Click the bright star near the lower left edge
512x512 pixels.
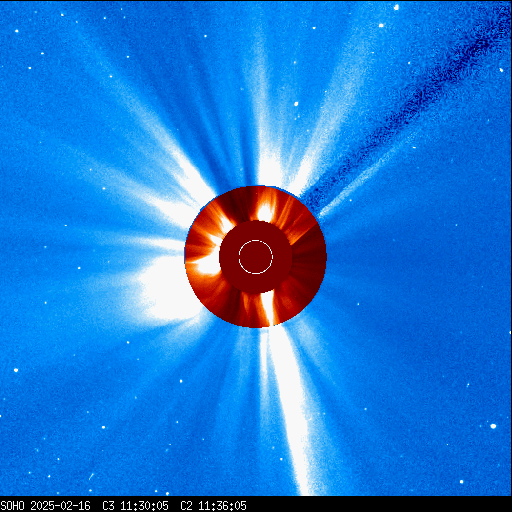(16, 370)
